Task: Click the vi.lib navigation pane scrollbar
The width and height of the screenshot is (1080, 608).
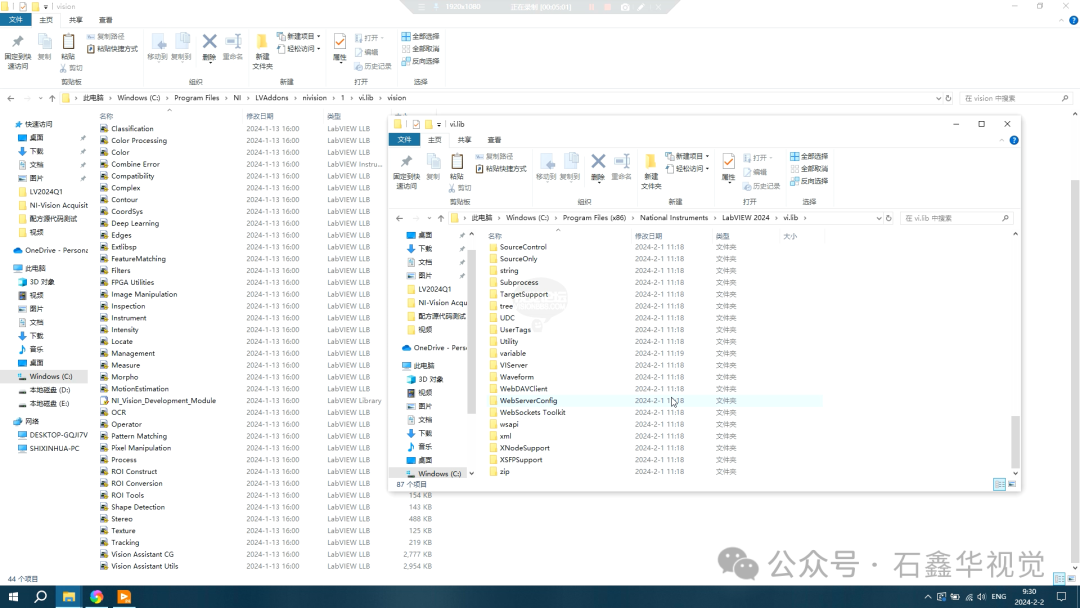Action: pyautogui.click(x=472, y=331)
